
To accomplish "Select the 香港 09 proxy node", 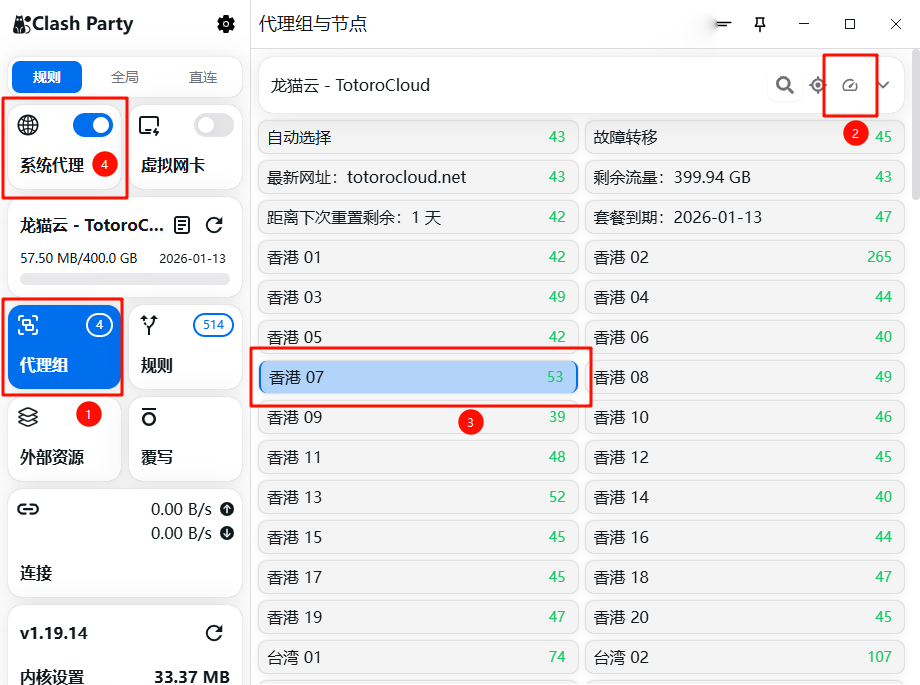I will 417,417.
